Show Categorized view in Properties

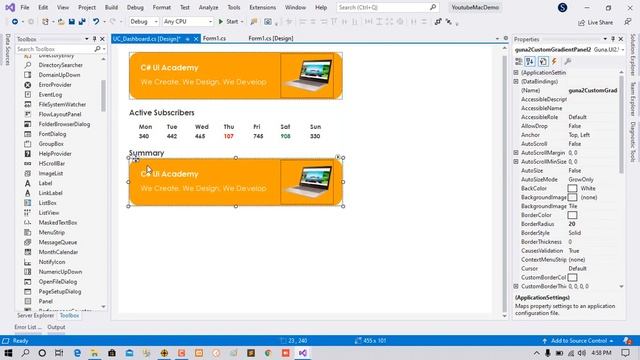tap(519, 61)
